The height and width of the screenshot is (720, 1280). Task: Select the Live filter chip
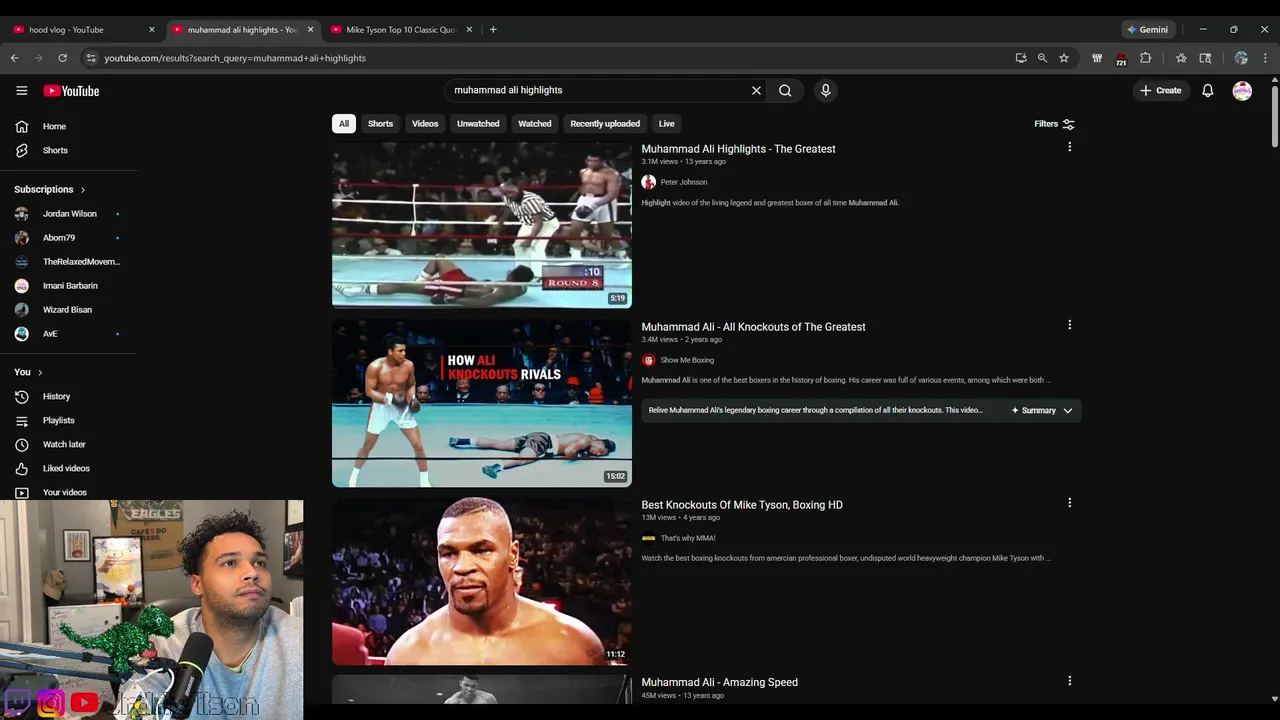[667, 124]
